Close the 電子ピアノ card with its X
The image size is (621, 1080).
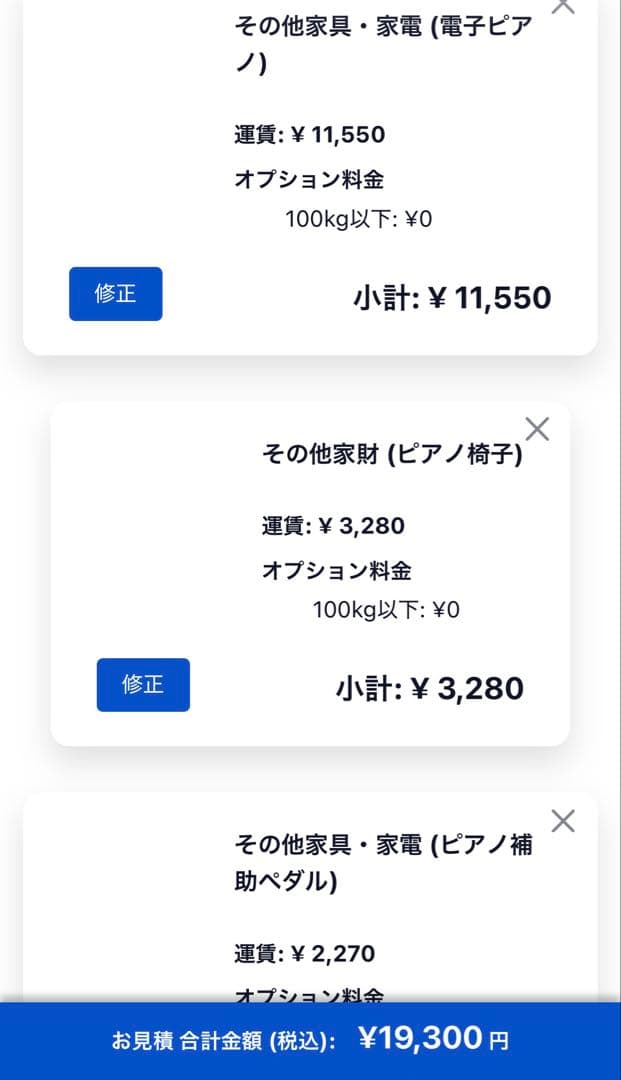563,5
